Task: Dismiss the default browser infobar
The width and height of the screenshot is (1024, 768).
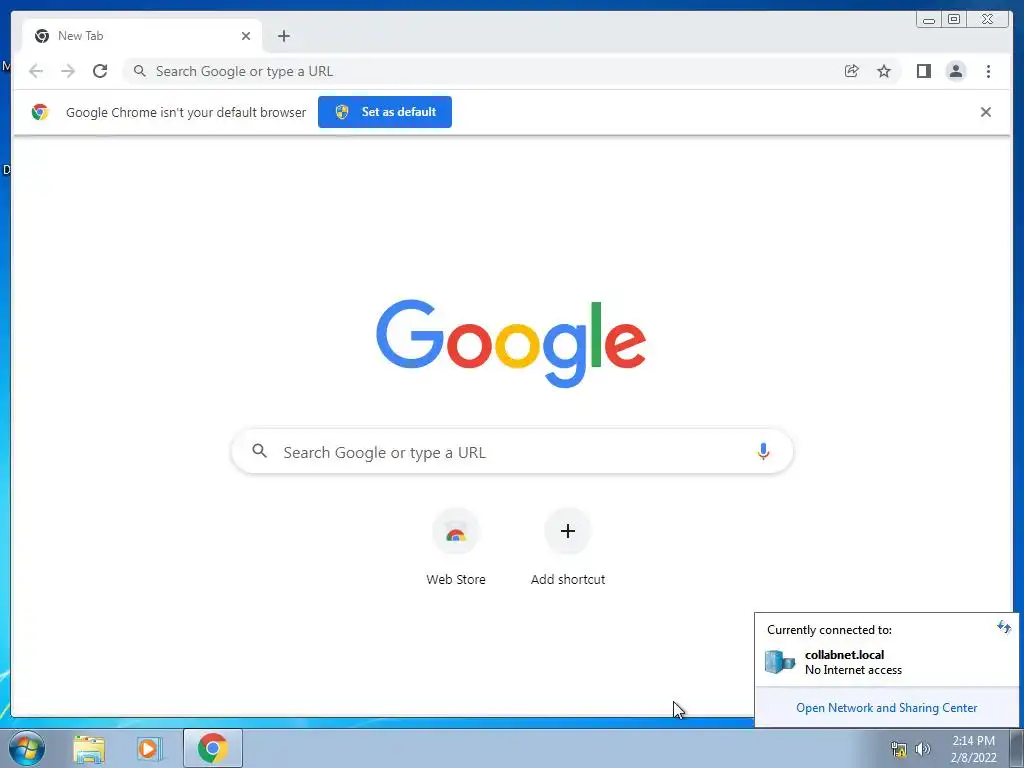Action: coord(985,112)
